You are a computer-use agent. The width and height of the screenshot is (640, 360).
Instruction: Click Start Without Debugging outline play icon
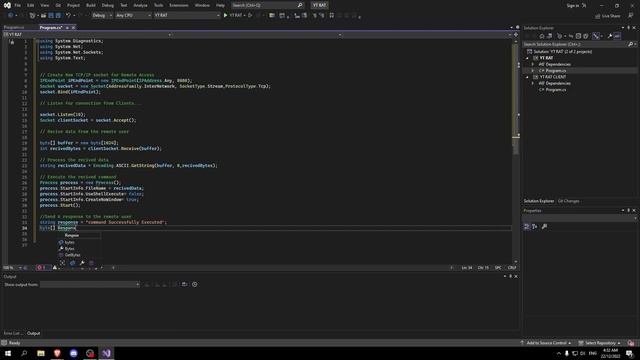tap(250, 15)
